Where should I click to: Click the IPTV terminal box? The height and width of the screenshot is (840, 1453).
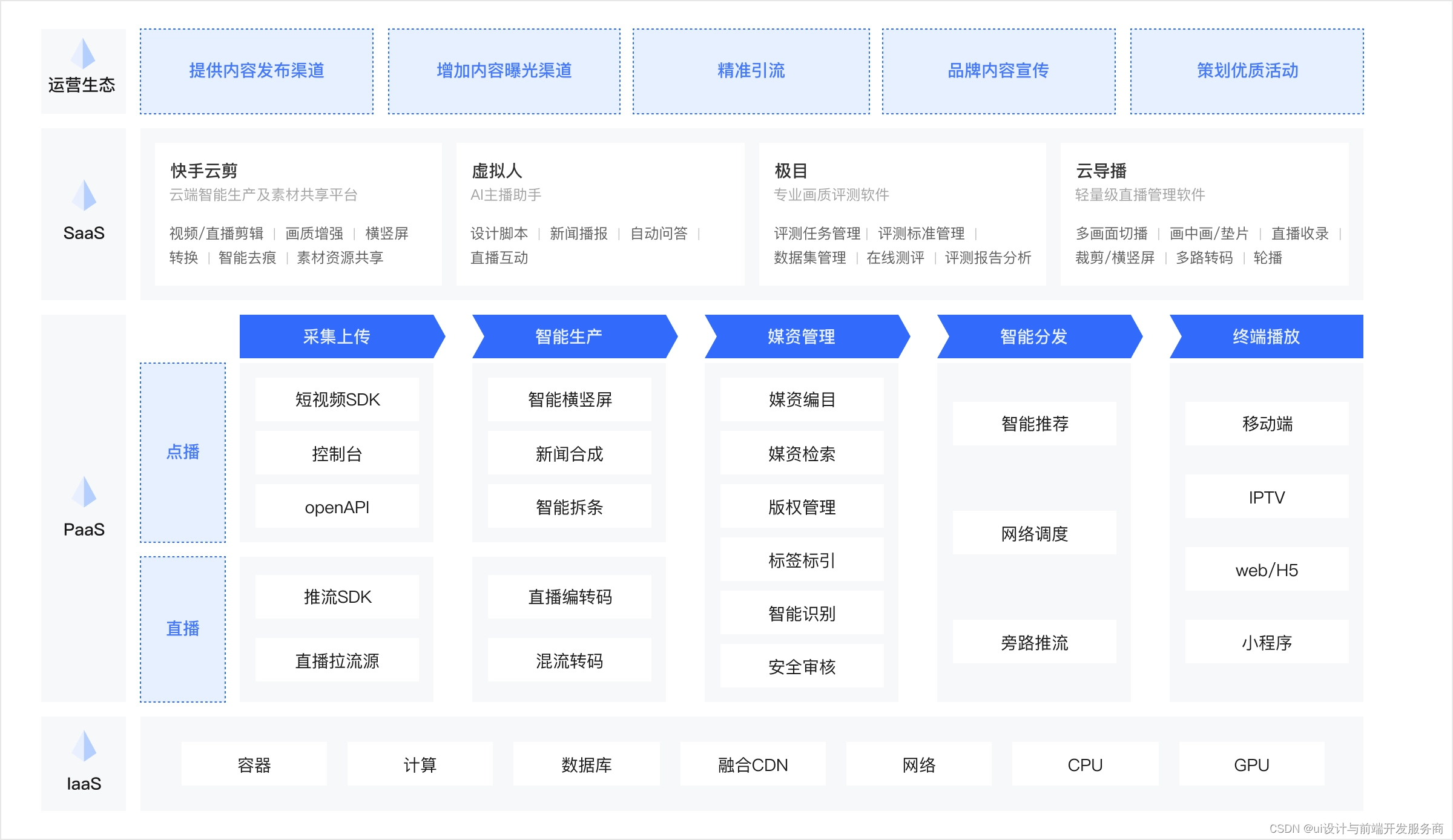click(1267, 497)
